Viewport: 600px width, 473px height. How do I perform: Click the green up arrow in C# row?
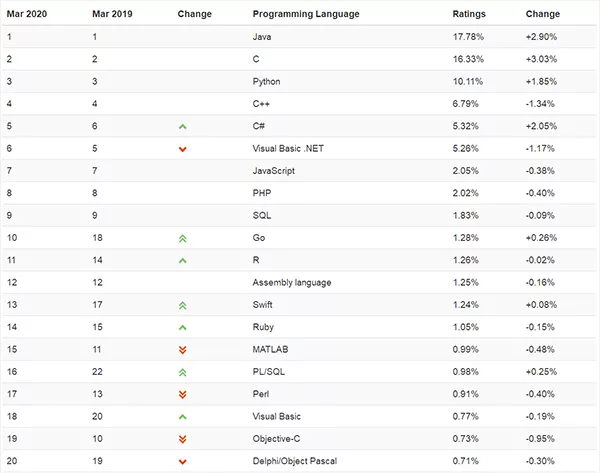coord(183,127)
